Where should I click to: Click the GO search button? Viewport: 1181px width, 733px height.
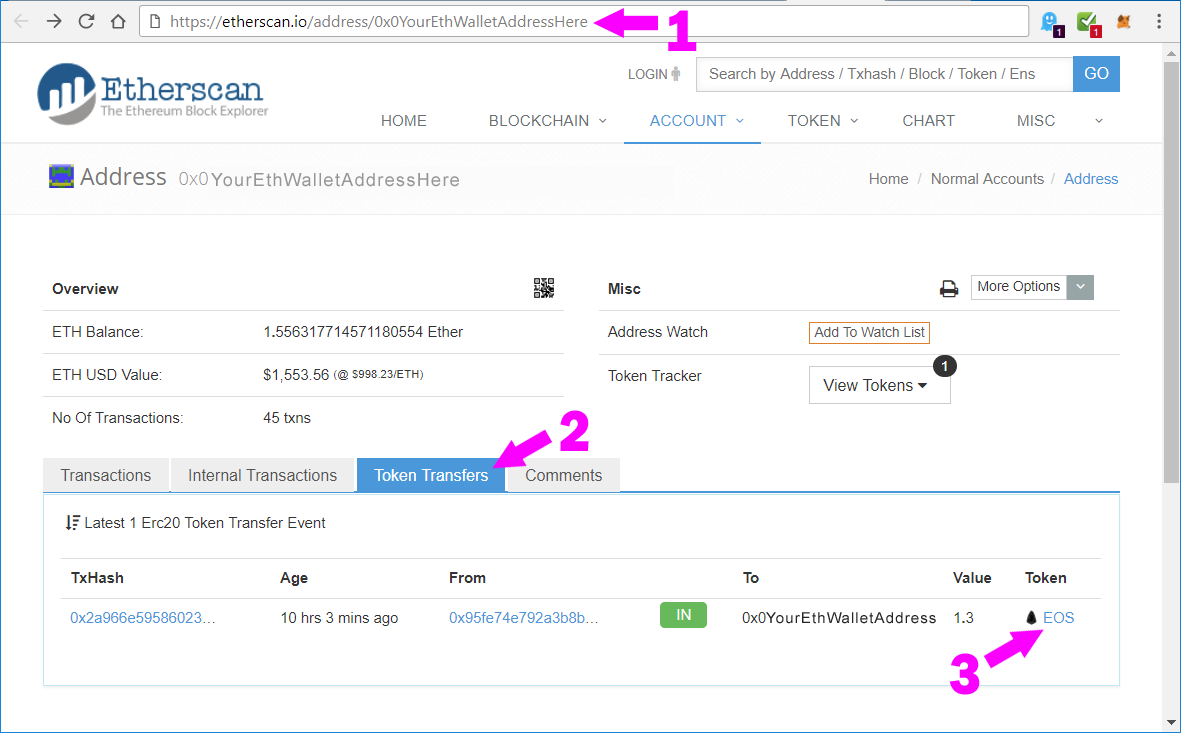[1096, 74]
